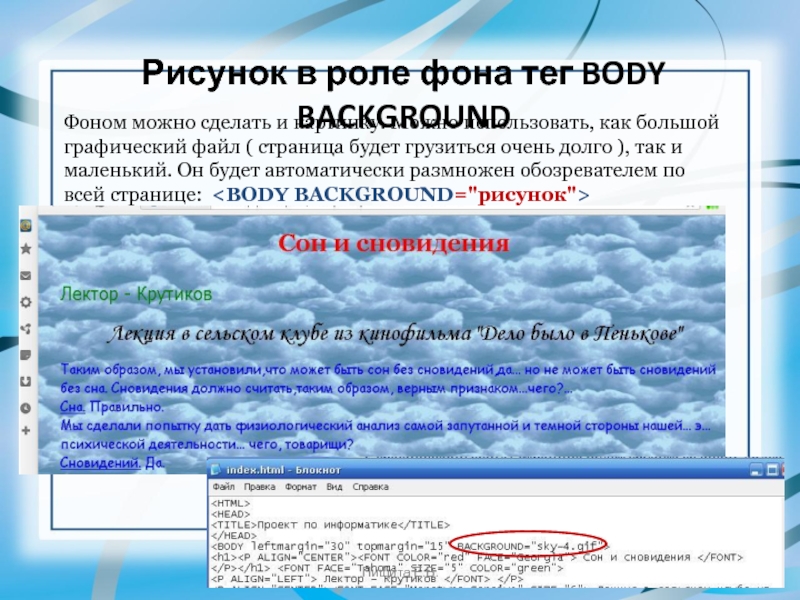Click 'leftmargin="30"' in the BODY tag
This screenshot has width=800, height=600.
[301, 547]
